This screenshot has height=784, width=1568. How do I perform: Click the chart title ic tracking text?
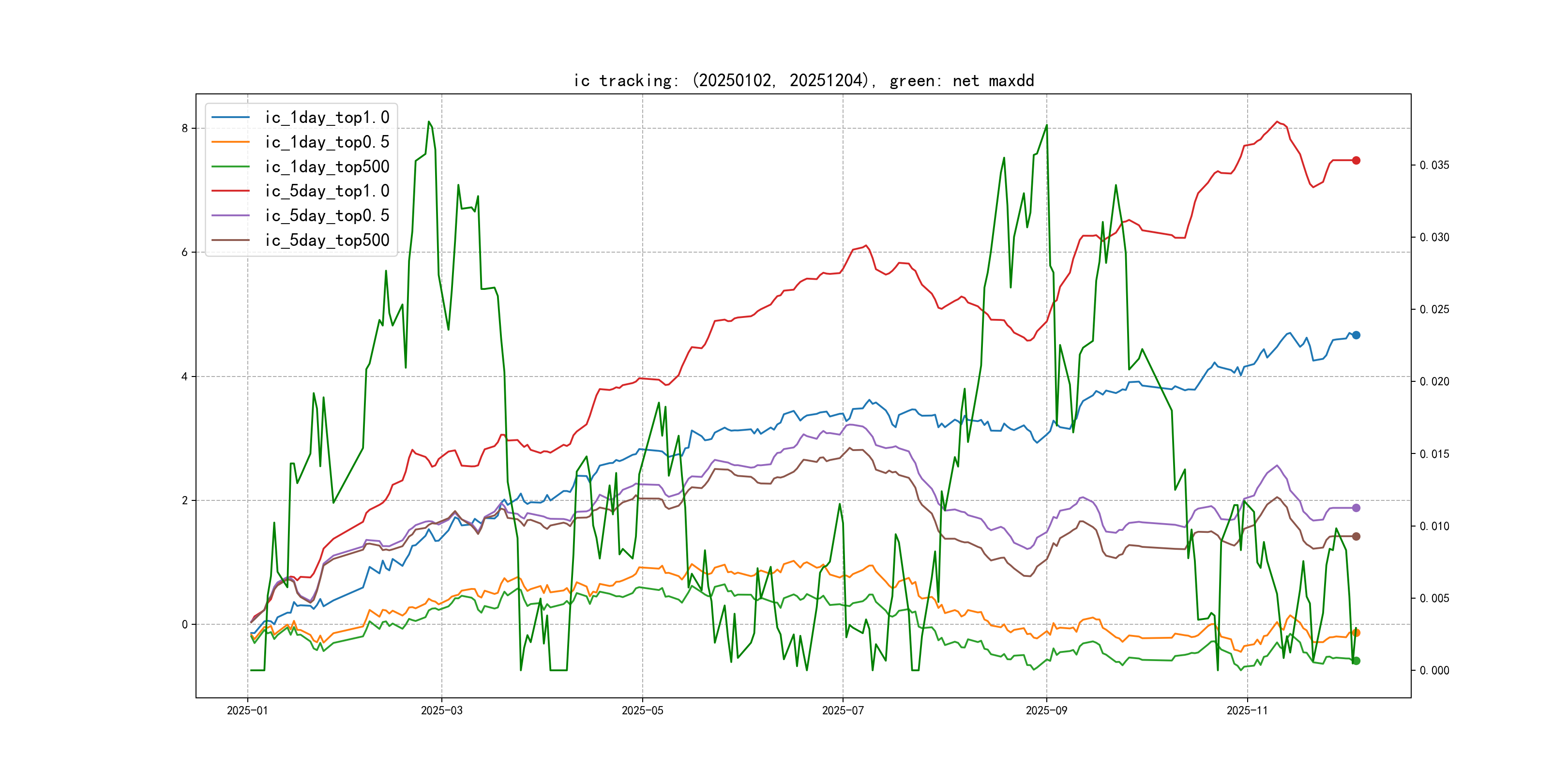point(803,81)
